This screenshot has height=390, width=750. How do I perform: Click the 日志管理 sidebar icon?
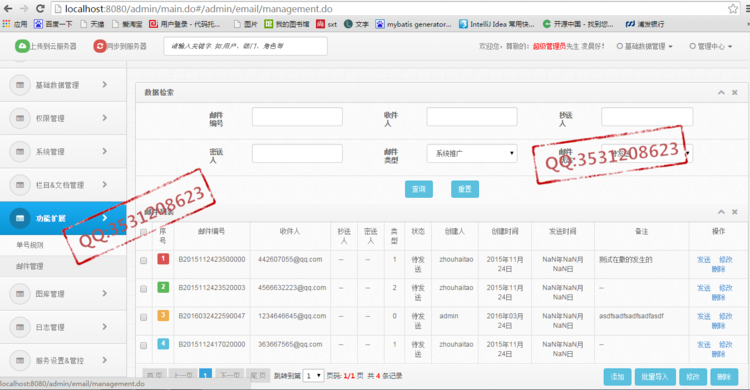pos(20,327)
